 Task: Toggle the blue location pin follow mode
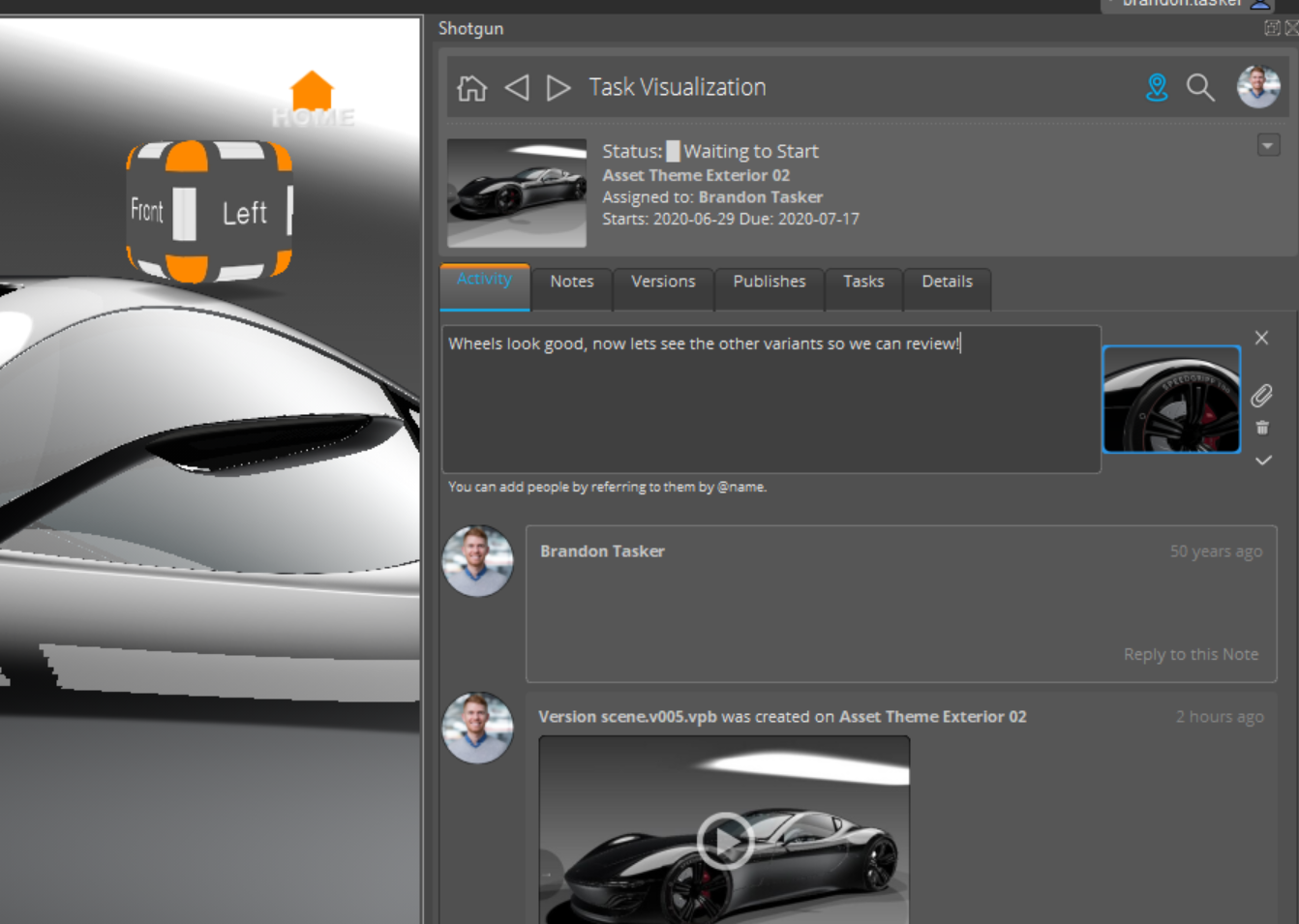point(1156,87)
